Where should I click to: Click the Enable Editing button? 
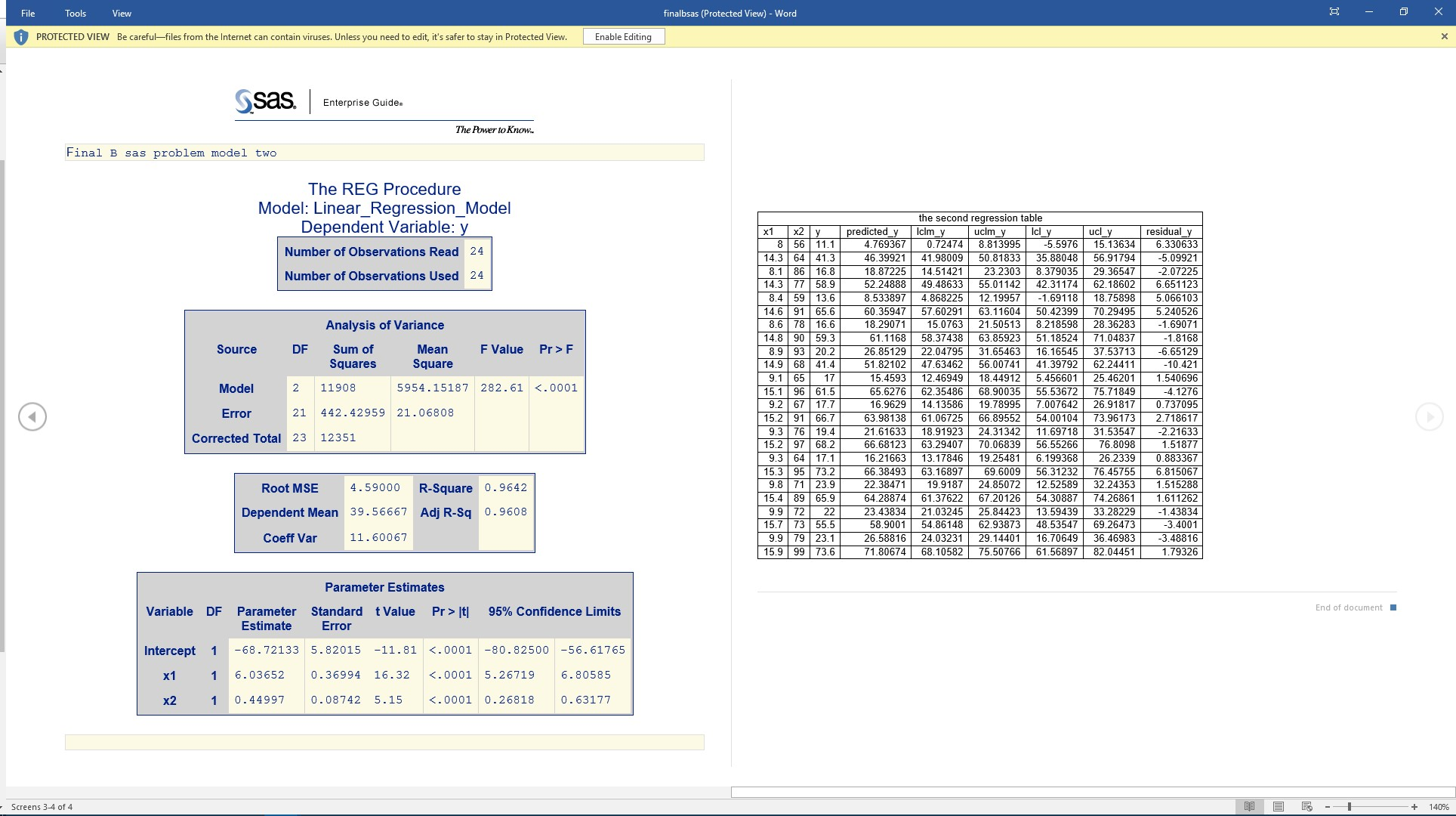click(624, 36)
